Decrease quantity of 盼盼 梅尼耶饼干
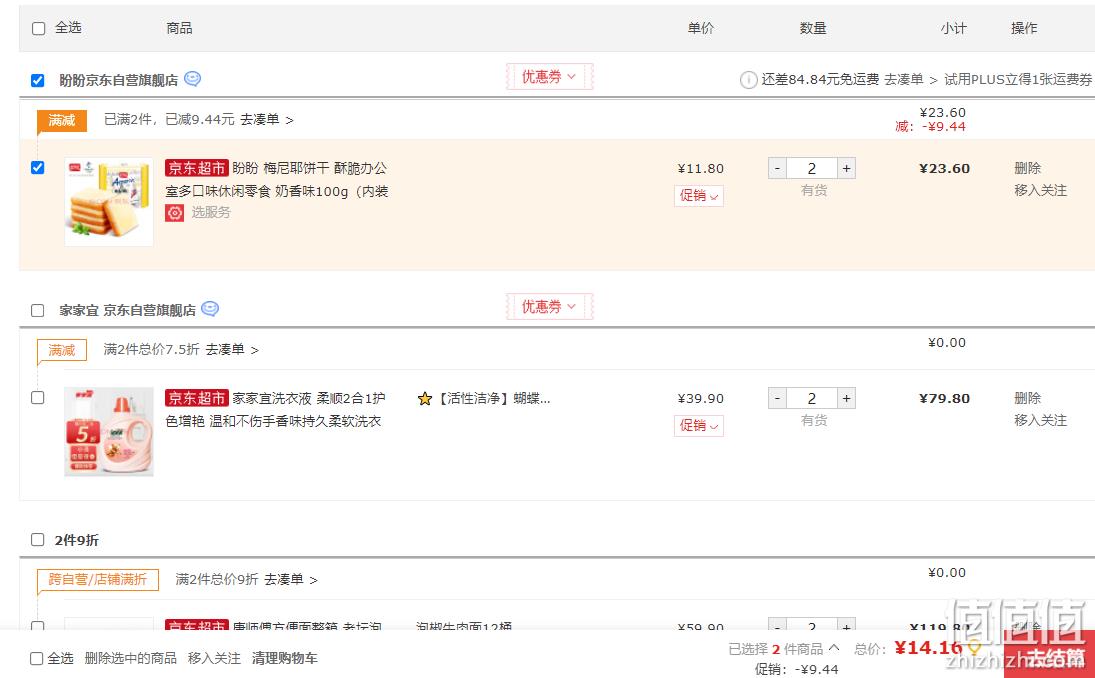 (x=777, y=168)
